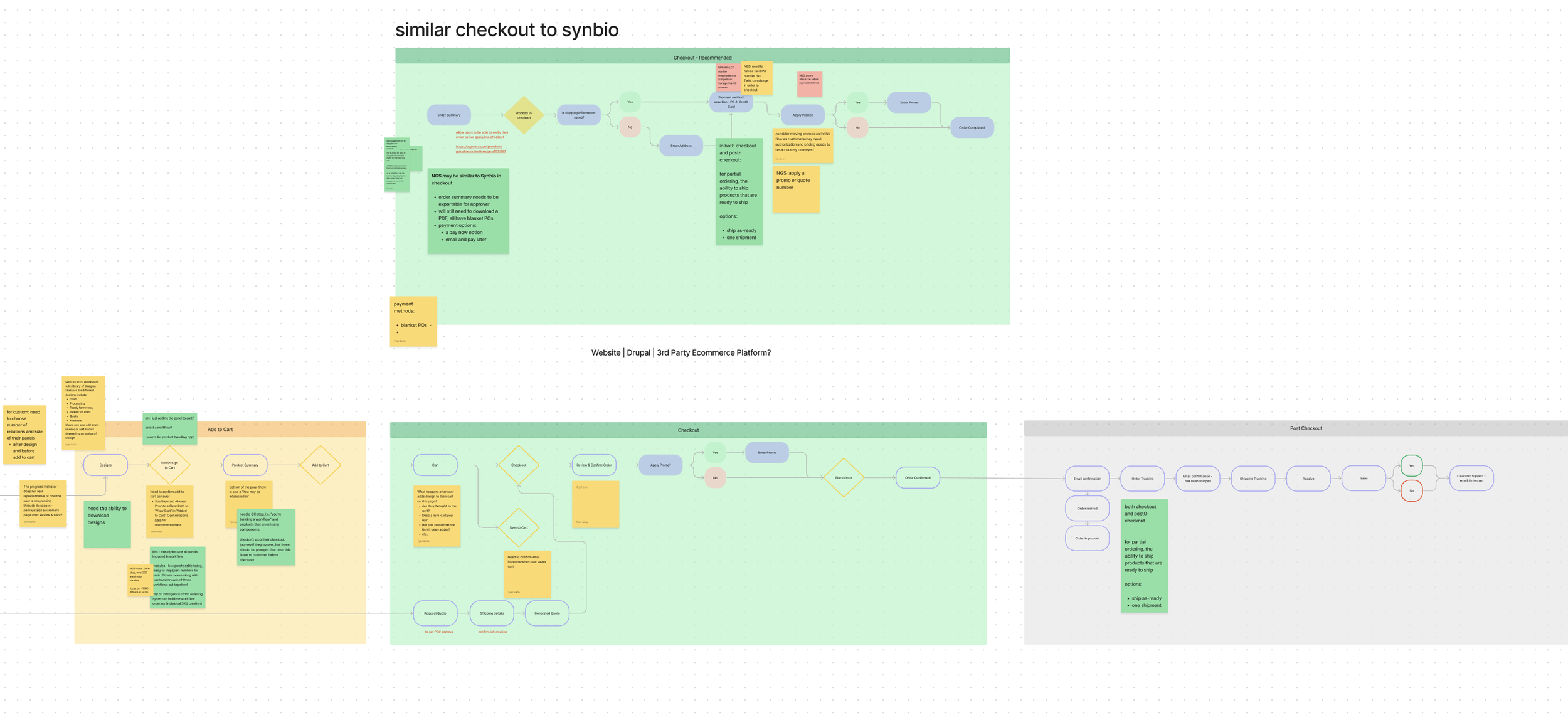Click the 'payment methods' yellow sticky note
The image size is (1568, 715).
point(413,320)
